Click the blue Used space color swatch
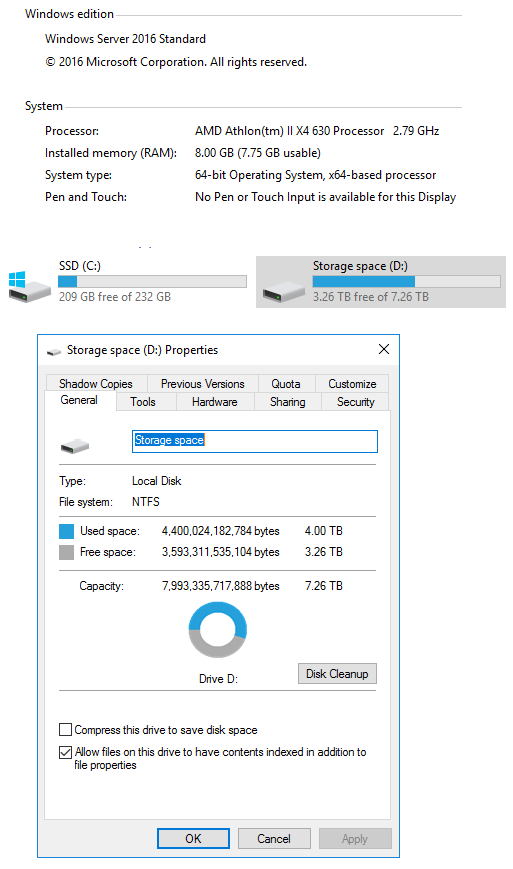 (x=66, y=531)
